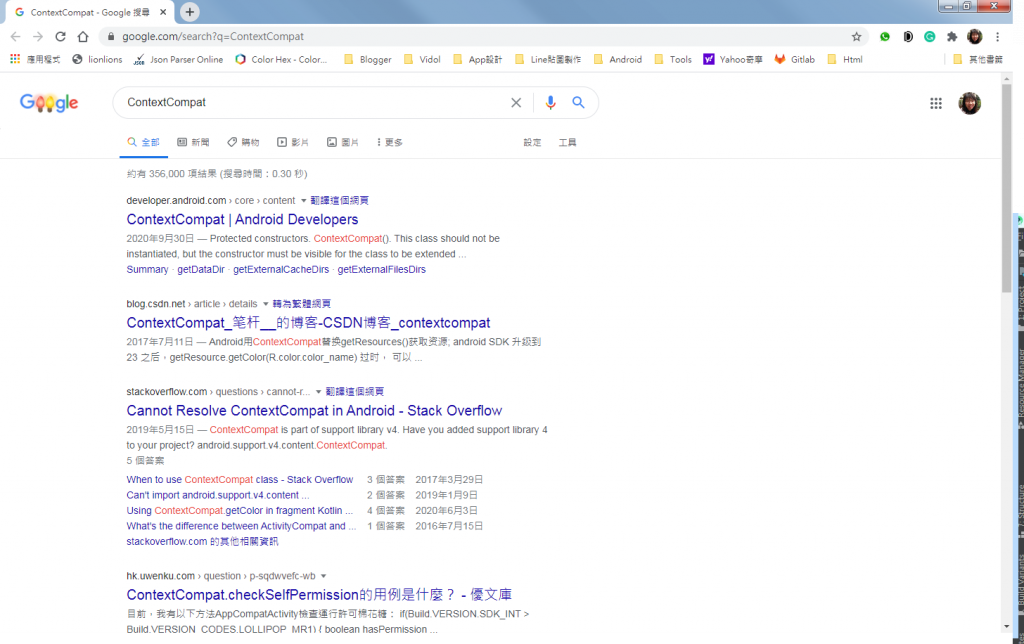Open stackoverflow.com 的其他相關資訊 link
The height and width of the screenshot is (644, 1024).
[x=202, y=541]
